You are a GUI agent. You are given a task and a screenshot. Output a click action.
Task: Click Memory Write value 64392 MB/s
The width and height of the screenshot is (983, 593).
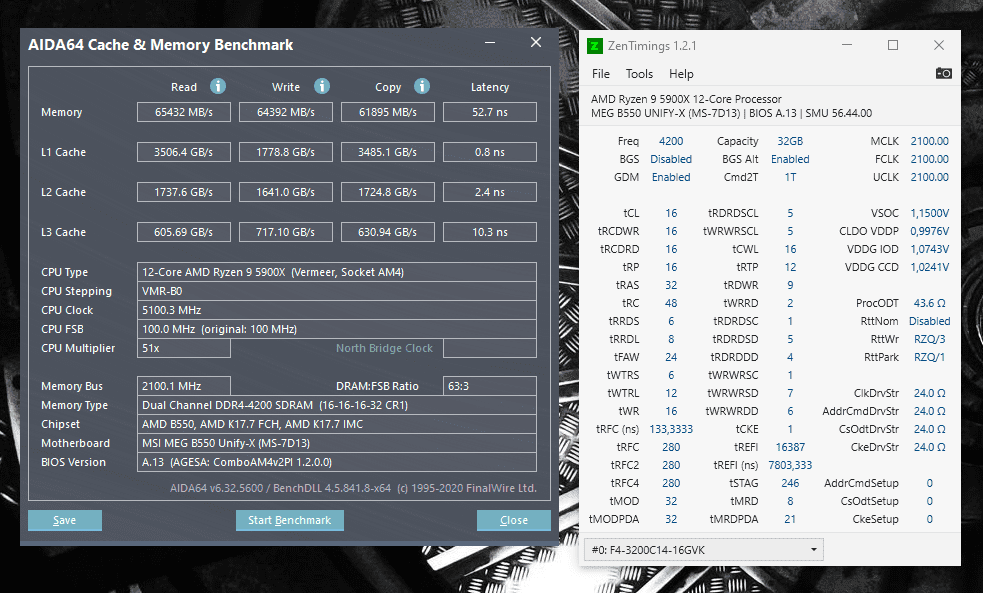[286, 112]
